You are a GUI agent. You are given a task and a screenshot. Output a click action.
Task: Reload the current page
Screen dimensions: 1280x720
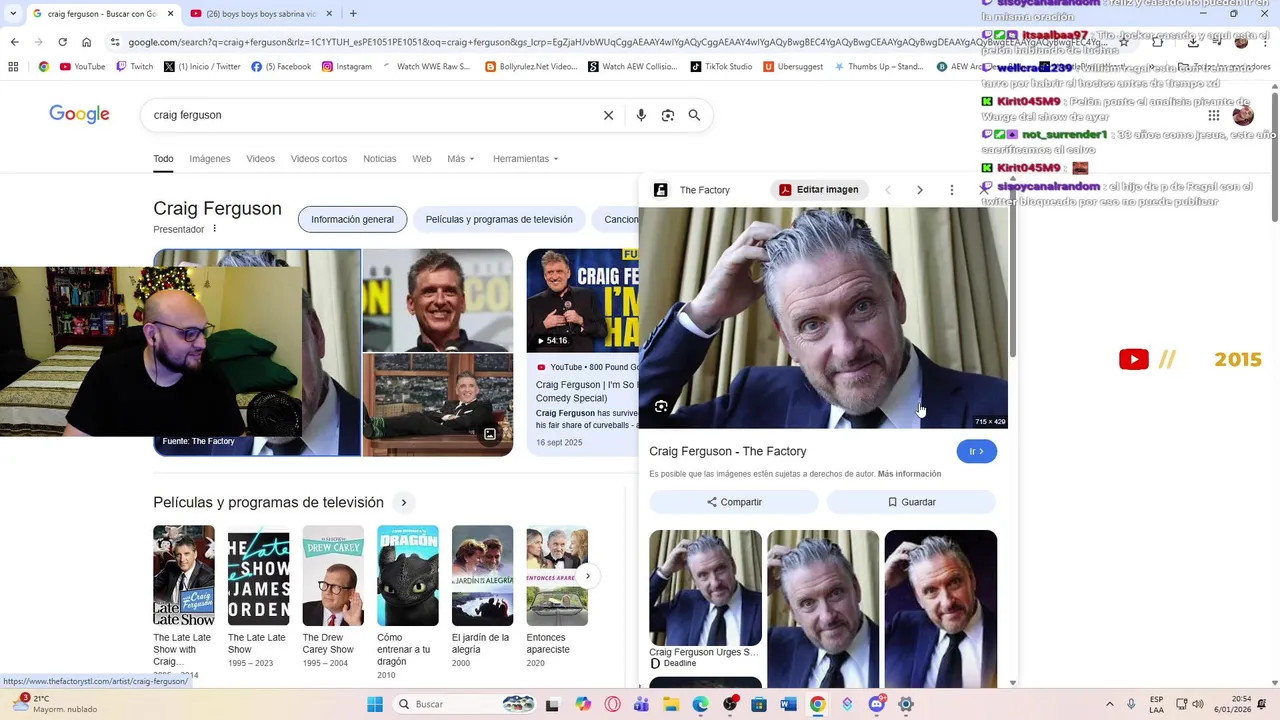[62, 42]
